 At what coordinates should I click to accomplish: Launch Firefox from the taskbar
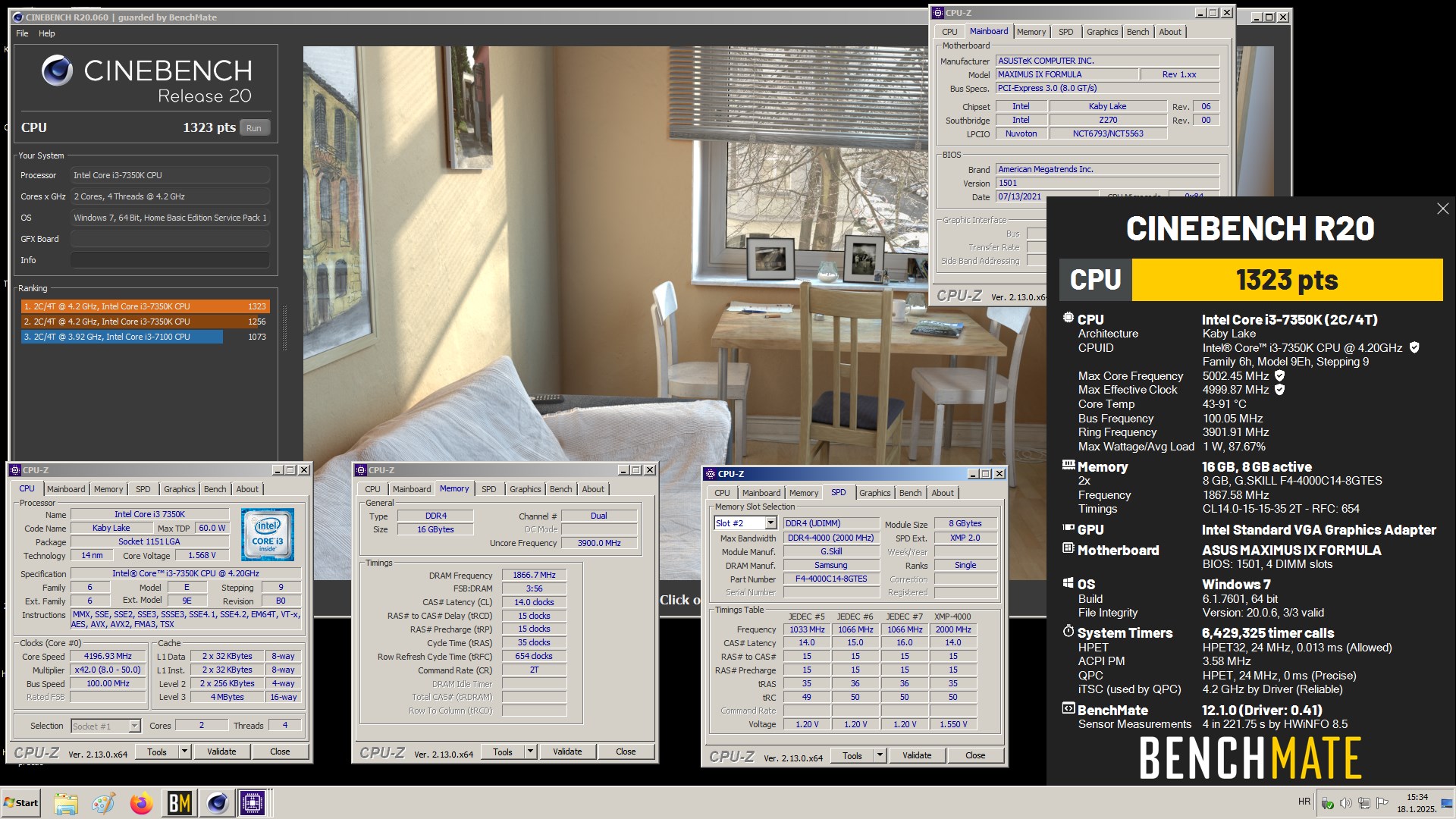point(141,803)
